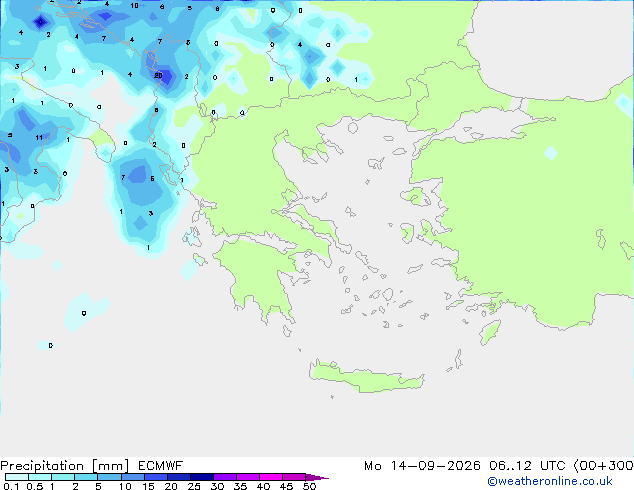Select the 10–15 mm blue legend swatch

(132, 477)
